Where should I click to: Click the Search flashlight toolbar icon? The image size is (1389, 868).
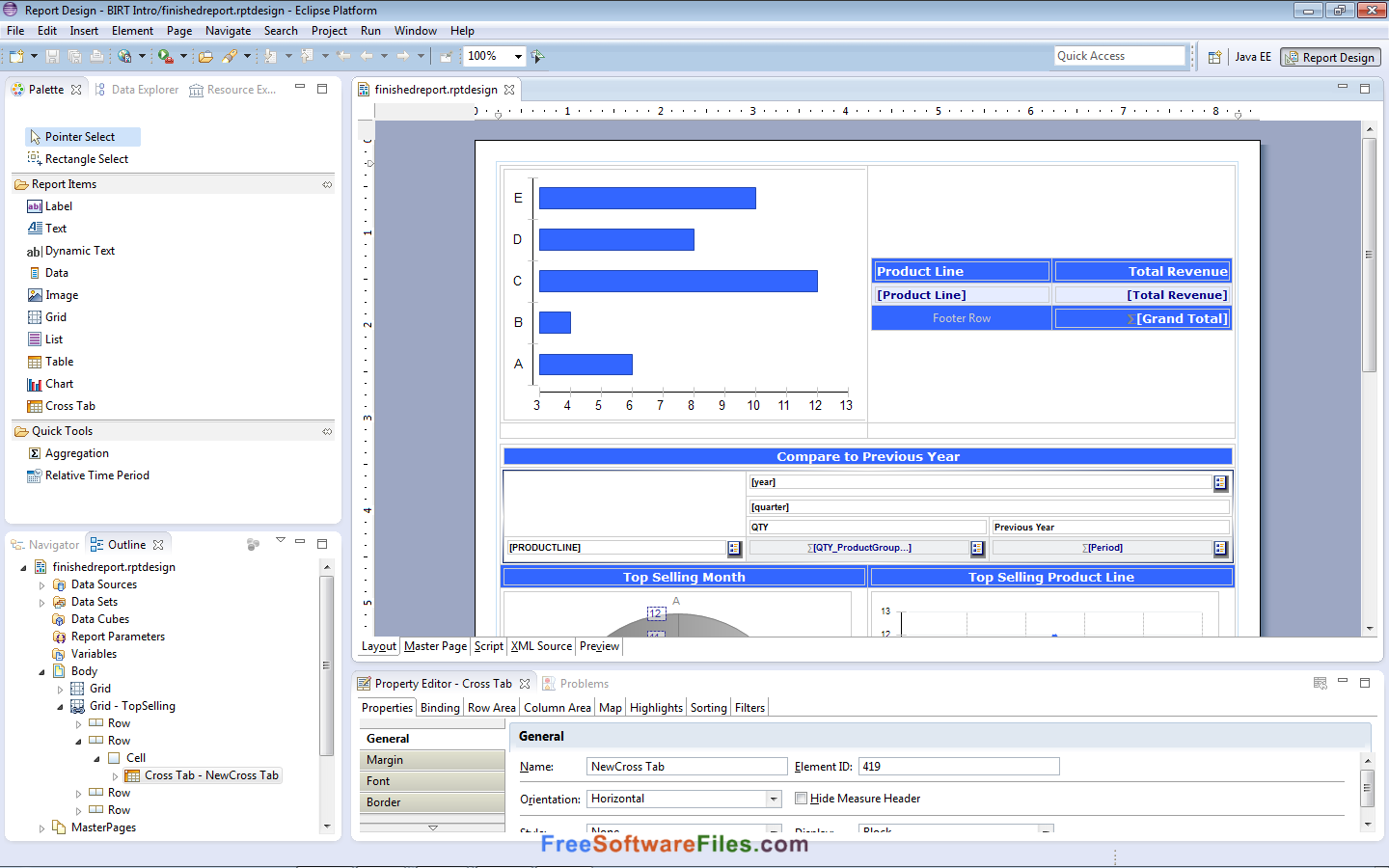pyautogui.click(x=230, y=56)
